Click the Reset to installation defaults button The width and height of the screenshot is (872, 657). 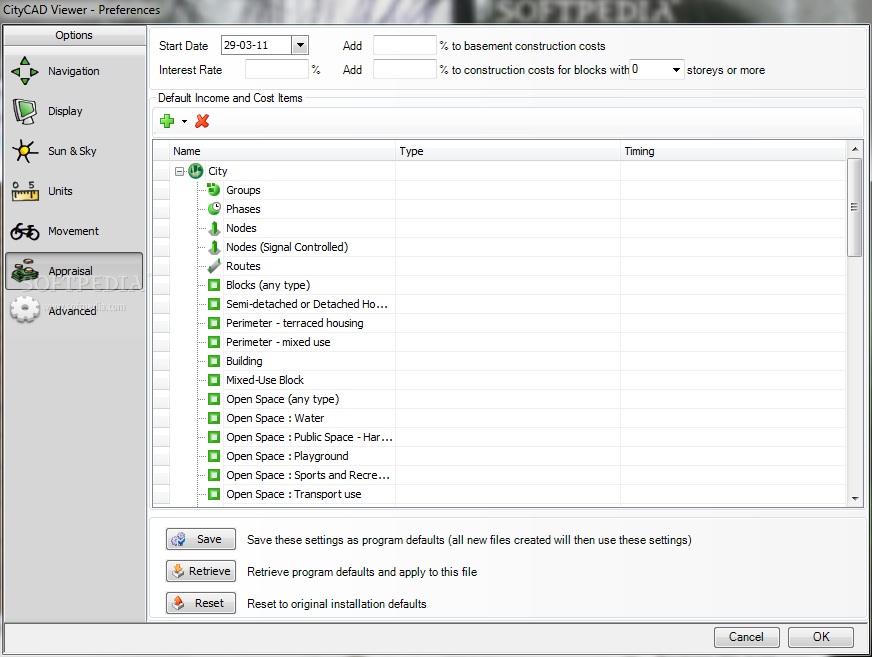point(201,603)
